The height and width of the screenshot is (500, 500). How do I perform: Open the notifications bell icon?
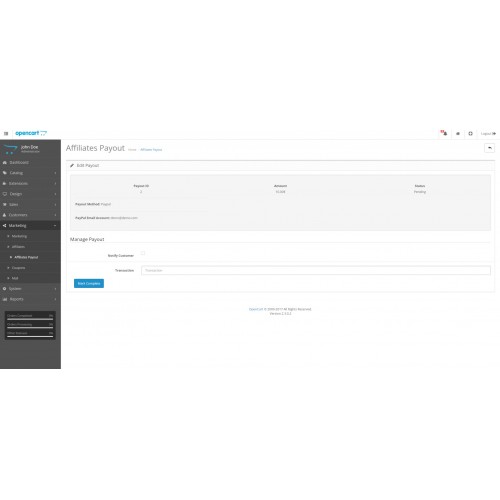444,133
